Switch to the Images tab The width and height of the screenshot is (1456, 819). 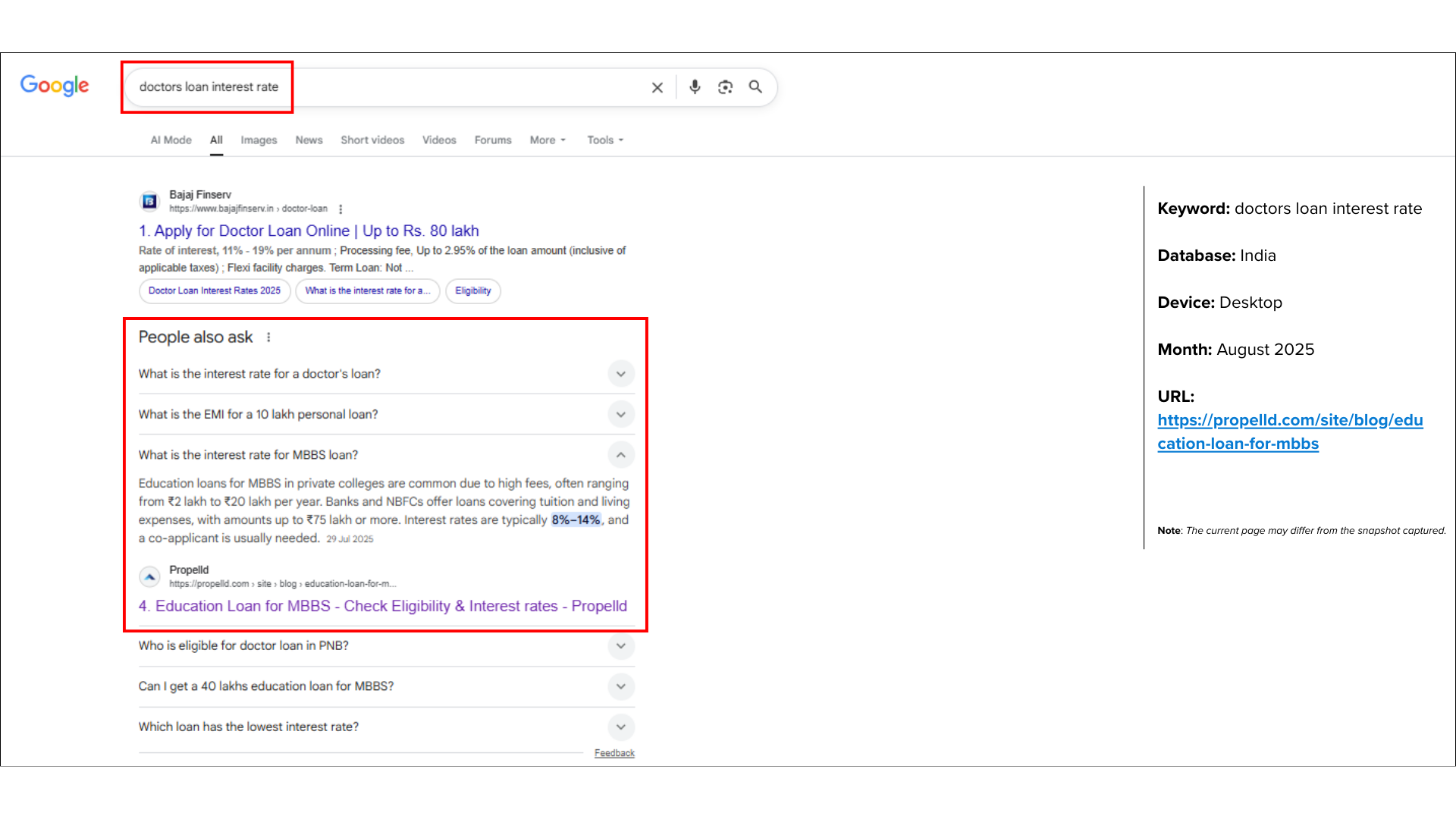pyautogui.click(x=259, y=140)
